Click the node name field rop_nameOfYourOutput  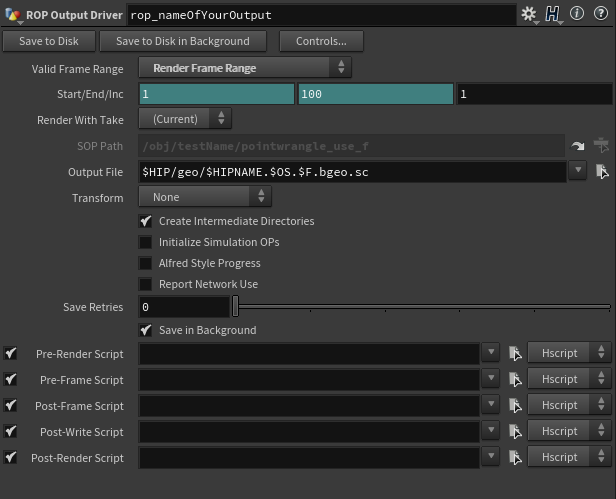tap(321, 15)
